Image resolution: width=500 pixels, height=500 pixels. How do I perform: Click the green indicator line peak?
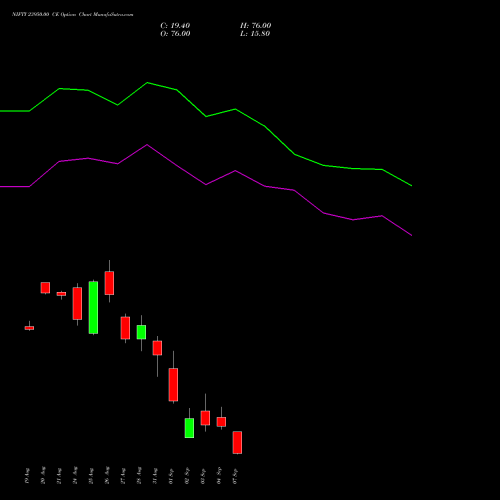click(147, 83)
